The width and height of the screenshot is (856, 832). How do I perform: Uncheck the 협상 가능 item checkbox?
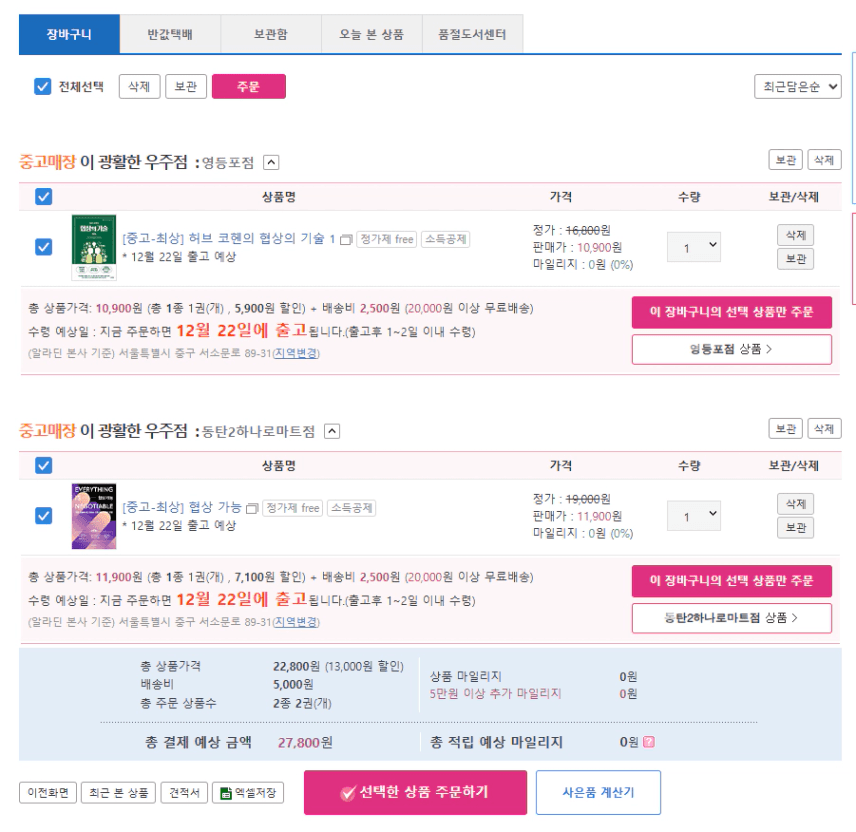click(x=43, y=516)
